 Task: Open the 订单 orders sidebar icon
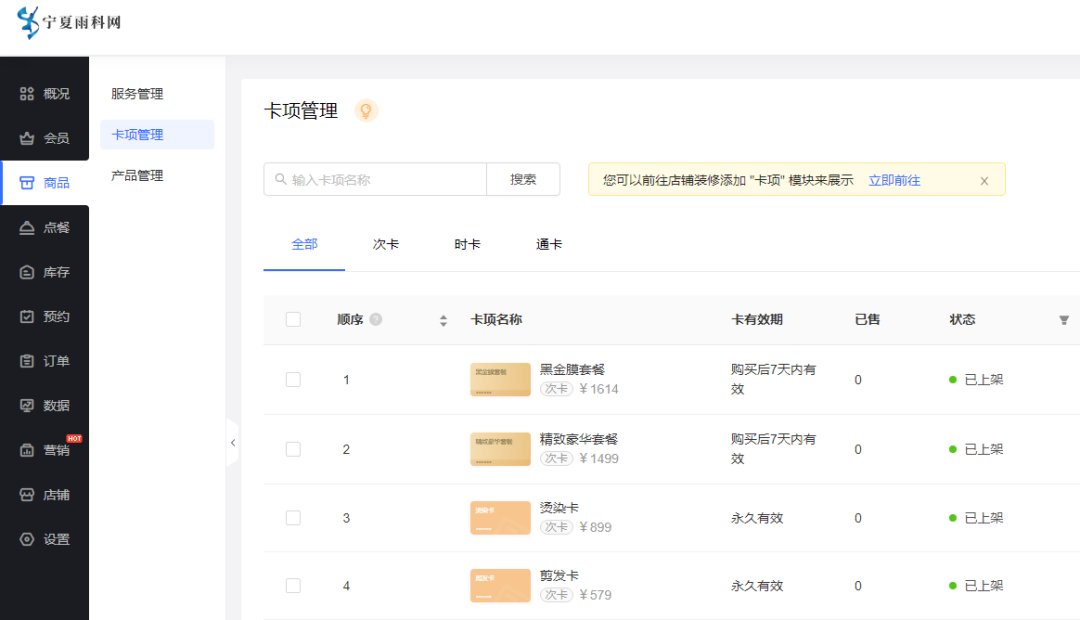27,361
